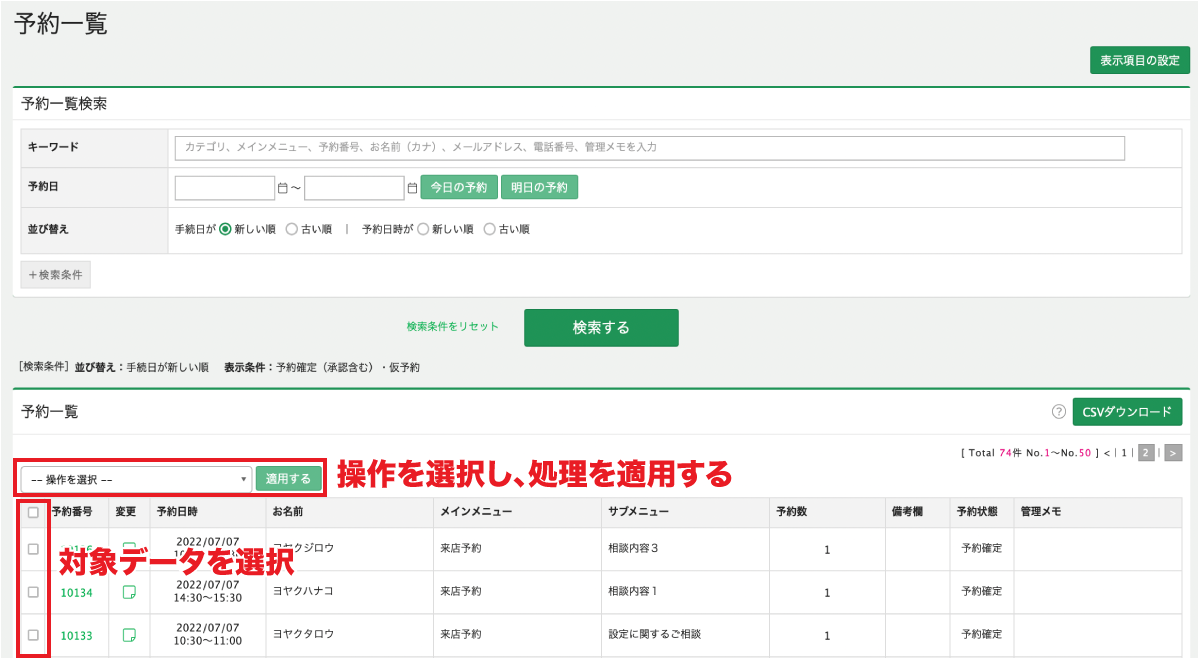1198x658 pixels.
Task: Tick the select-all header checkbox
Action: [33, 513]
